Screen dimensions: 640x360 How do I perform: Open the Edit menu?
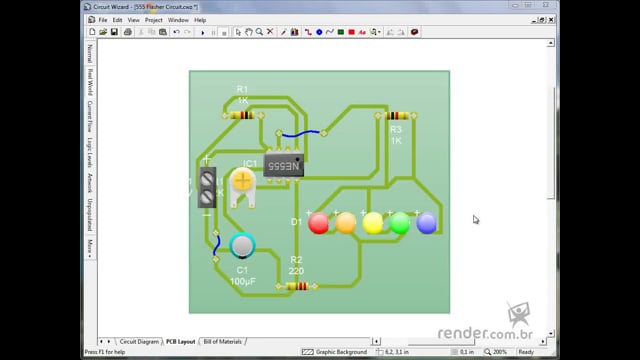118,20
